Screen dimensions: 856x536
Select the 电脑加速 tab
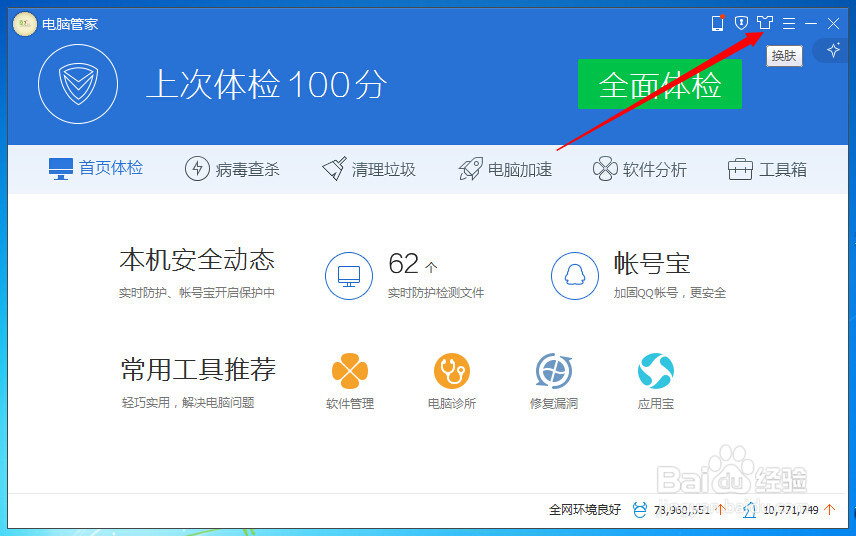(x=505, y=169)
